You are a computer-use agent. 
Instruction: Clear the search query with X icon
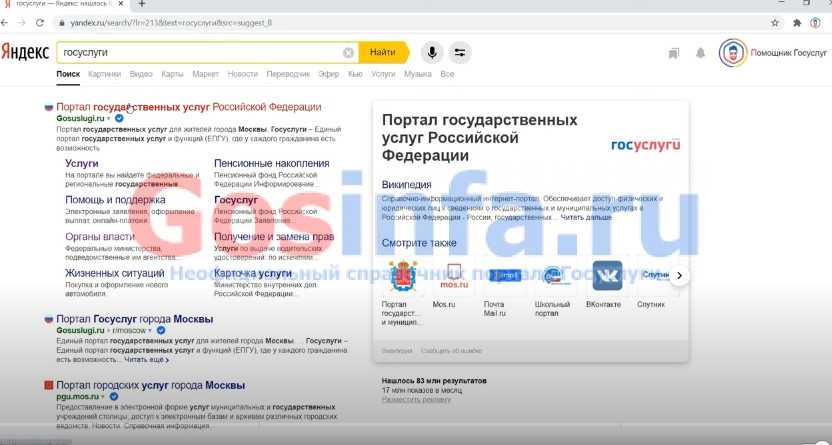click(x=348, y=52)
